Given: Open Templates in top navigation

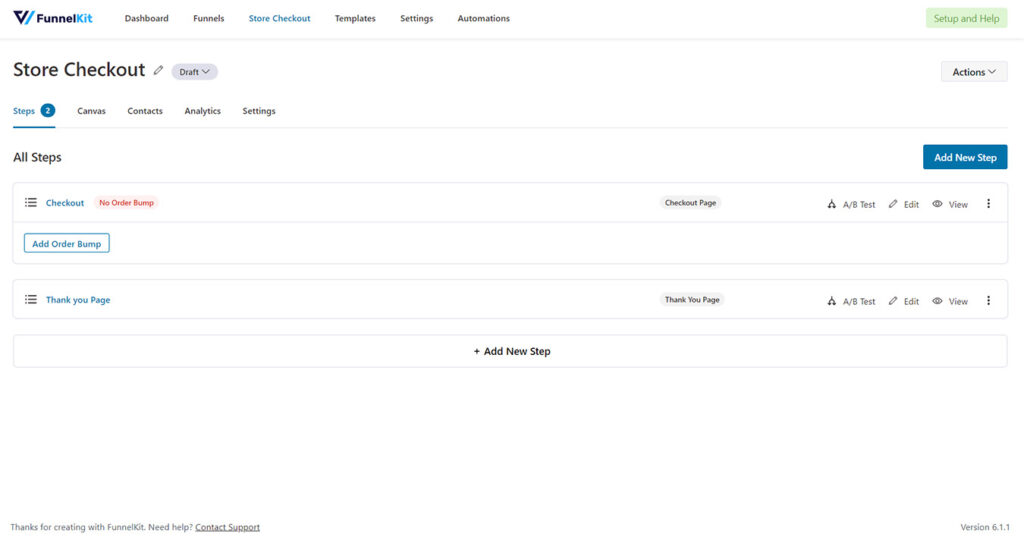Looking at the screenshot, I should click(x=355, y=18).
